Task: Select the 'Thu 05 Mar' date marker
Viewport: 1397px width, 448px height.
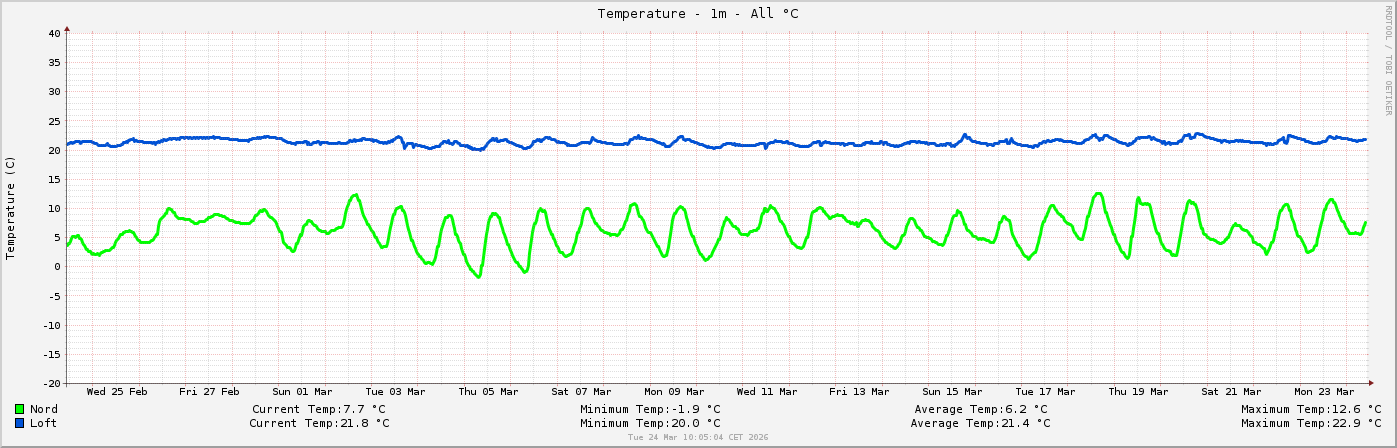Action: click(488, 392)
